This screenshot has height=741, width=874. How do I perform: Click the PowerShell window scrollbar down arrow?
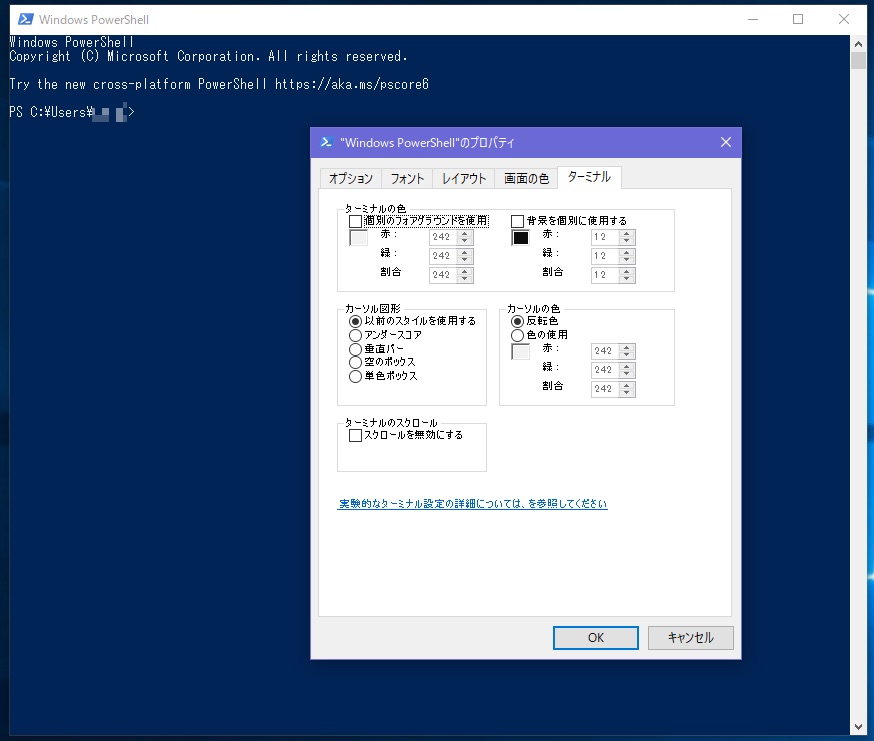[858, 727]
